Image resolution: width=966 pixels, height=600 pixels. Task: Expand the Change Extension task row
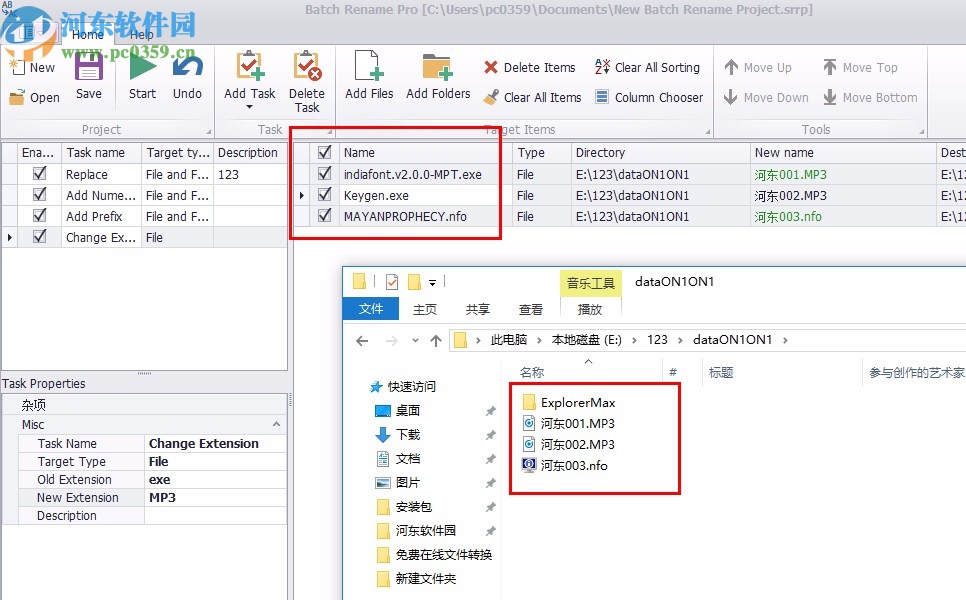(x=9, y=238)
